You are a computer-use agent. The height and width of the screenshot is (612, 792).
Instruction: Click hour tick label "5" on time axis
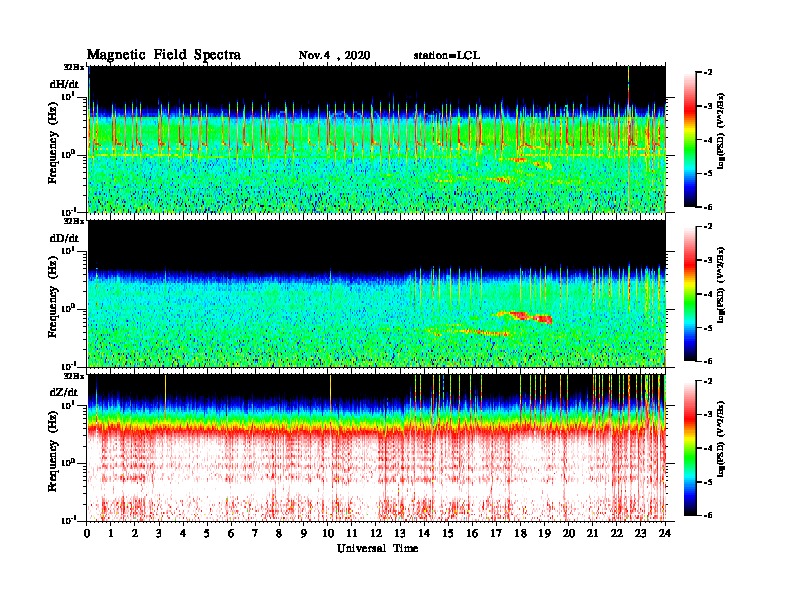coord(207,533)
